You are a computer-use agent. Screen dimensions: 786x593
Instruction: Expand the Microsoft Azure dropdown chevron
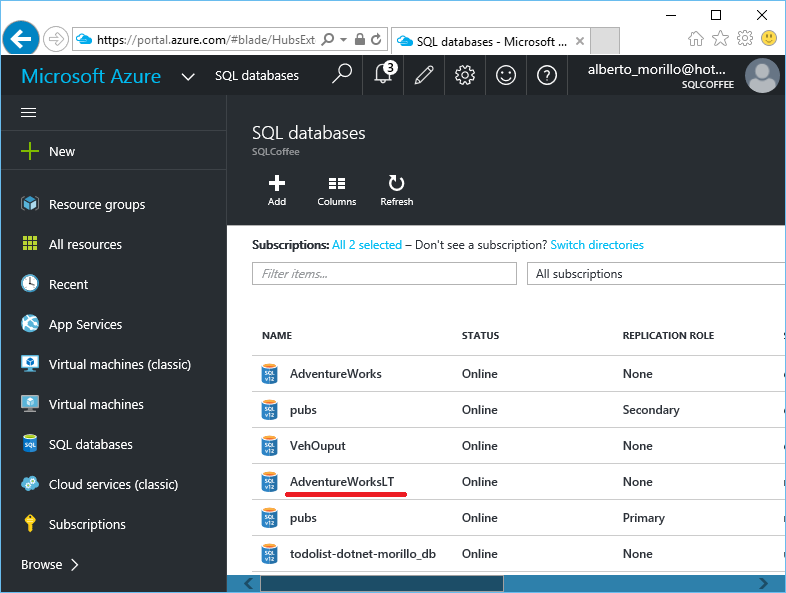pos(188,77)
